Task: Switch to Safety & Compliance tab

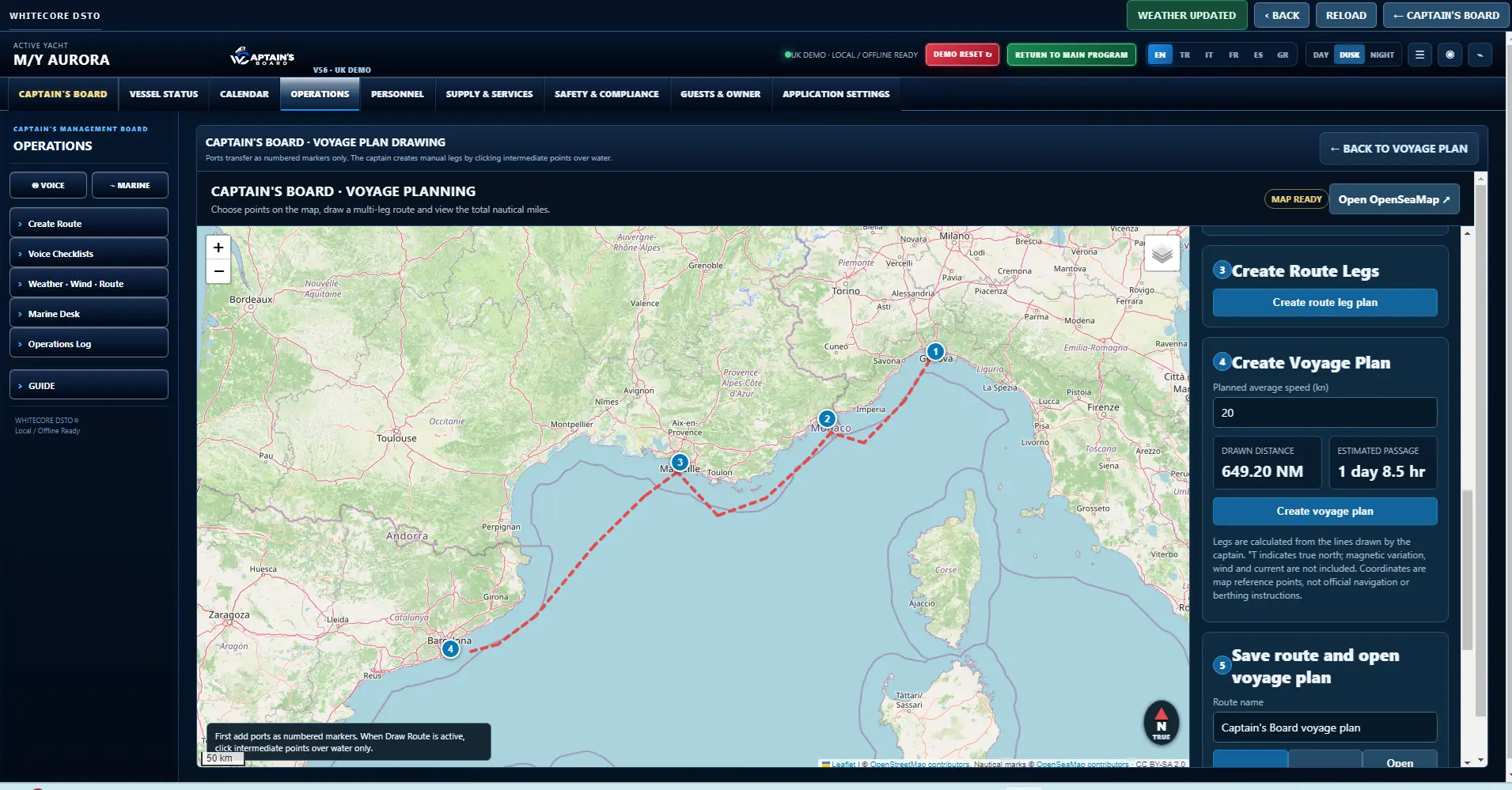Action: (x=607, y=94)
